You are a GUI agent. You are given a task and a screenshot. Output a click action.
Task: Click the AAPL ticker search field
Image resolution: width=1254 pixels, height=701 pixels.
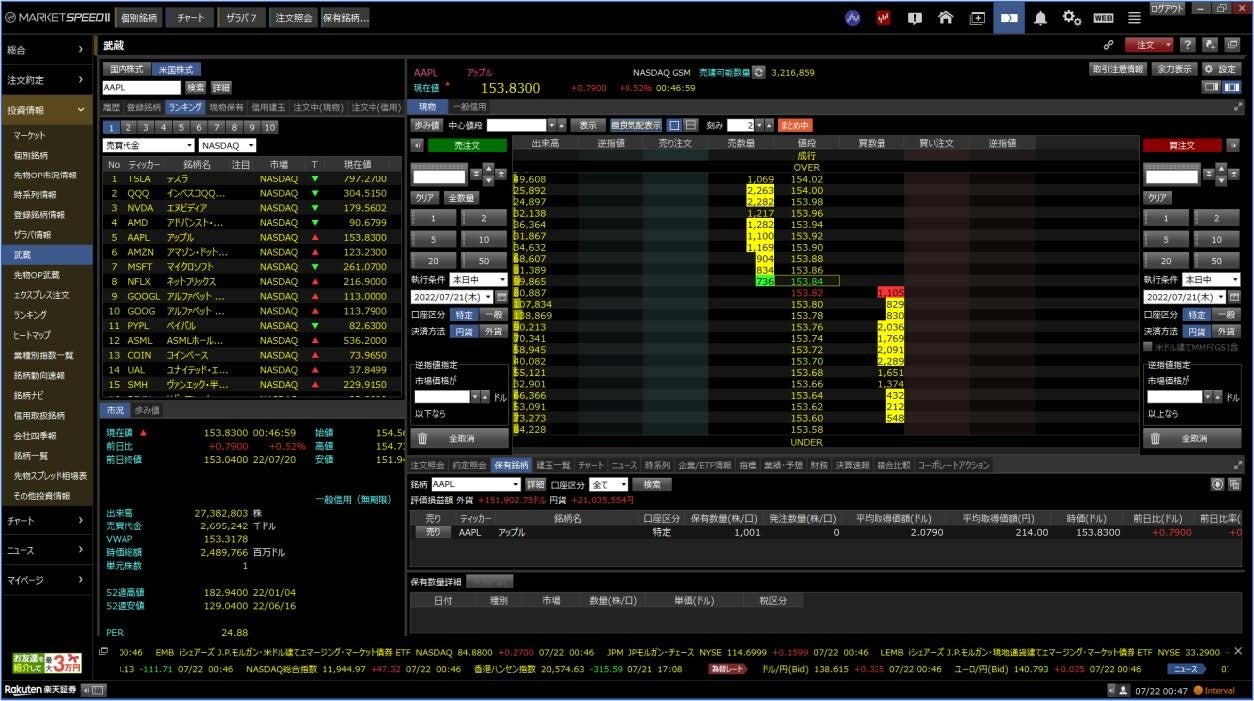141,88
